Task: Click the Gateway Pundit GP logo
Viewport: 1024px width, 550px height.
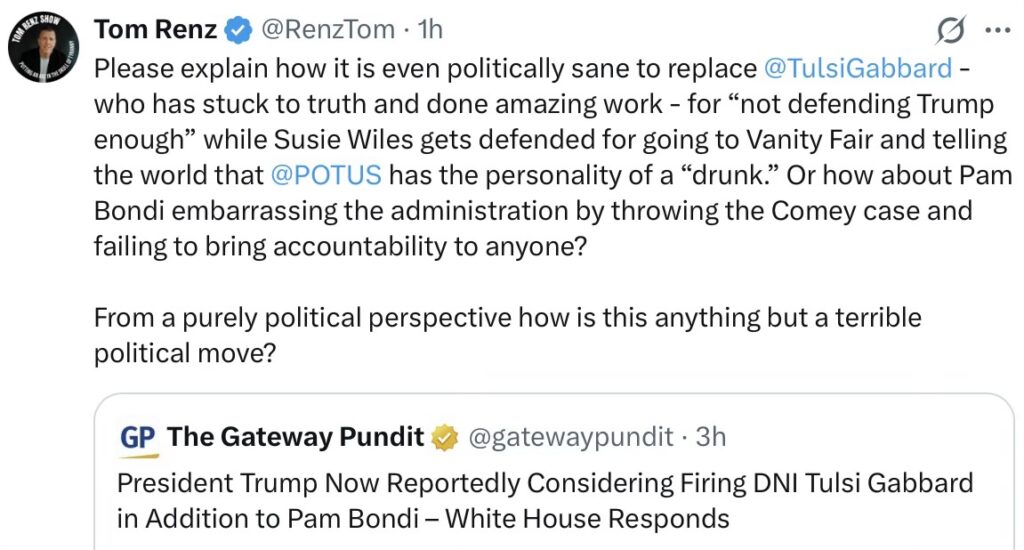Action: click(137, 438)
